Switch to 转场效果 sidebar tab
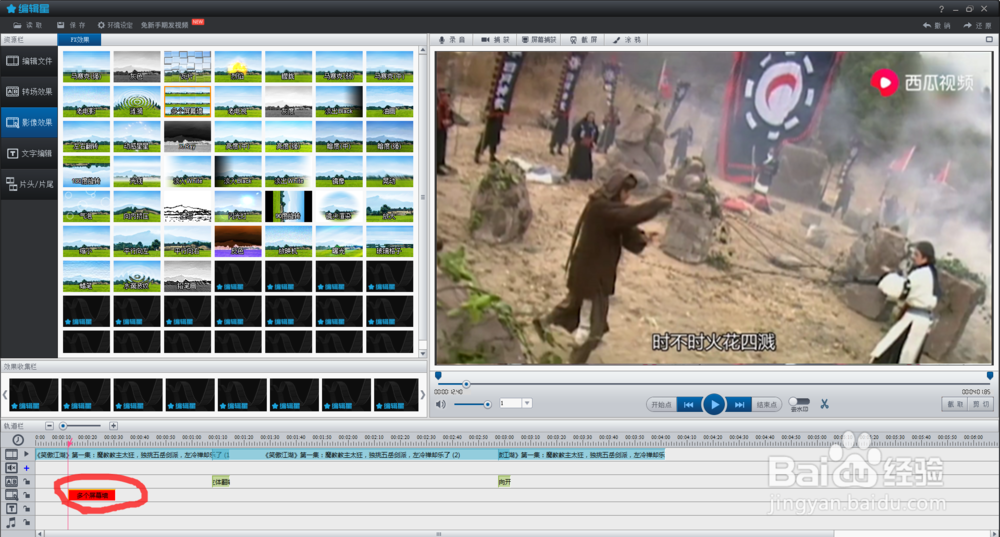The height and width of the screenshot is (537, 1000). (x=29, y=92)
